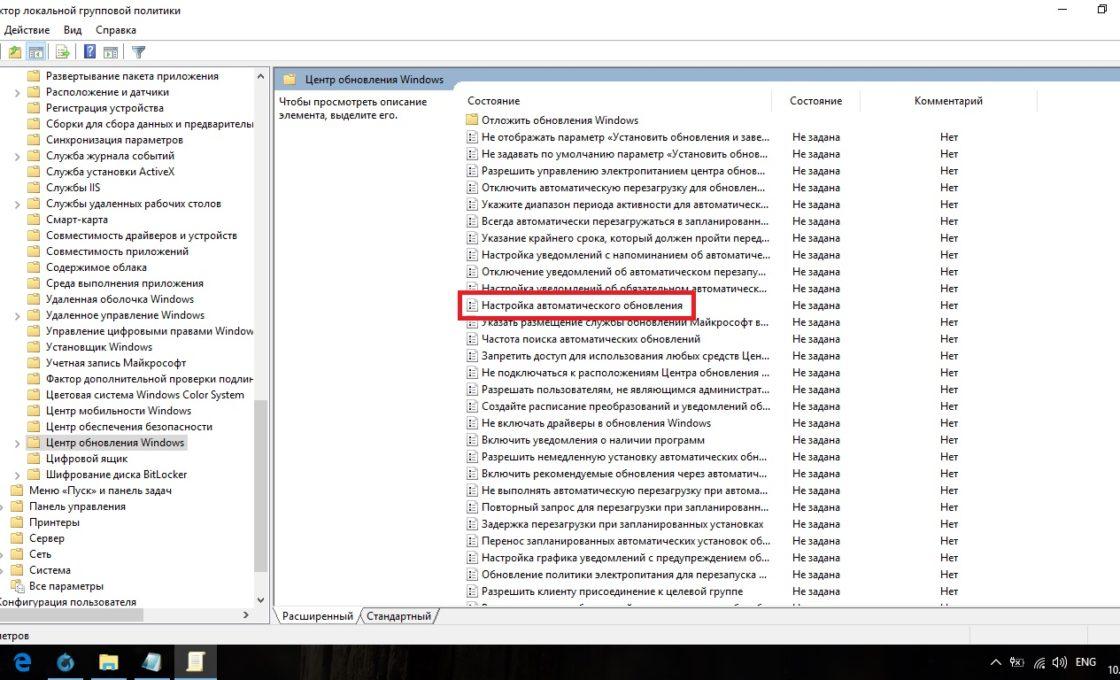Select 'Учетная запись Майкрософт' in the tree
1120x680 pixels.
116,363
